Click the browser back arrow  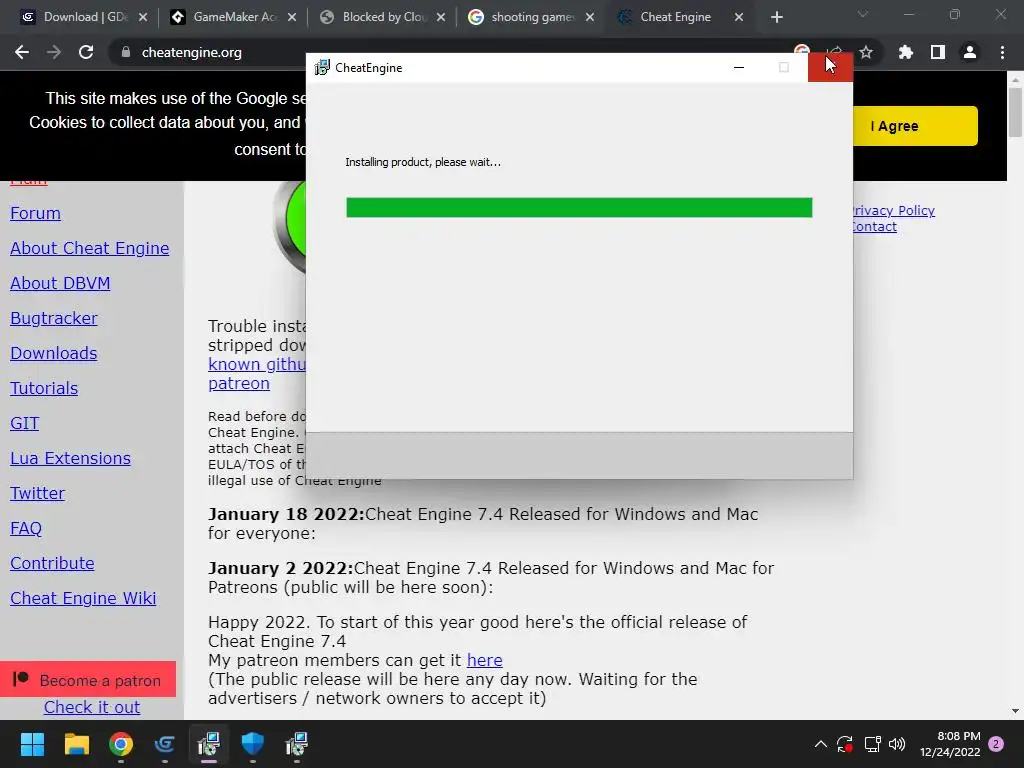(22, 52)
